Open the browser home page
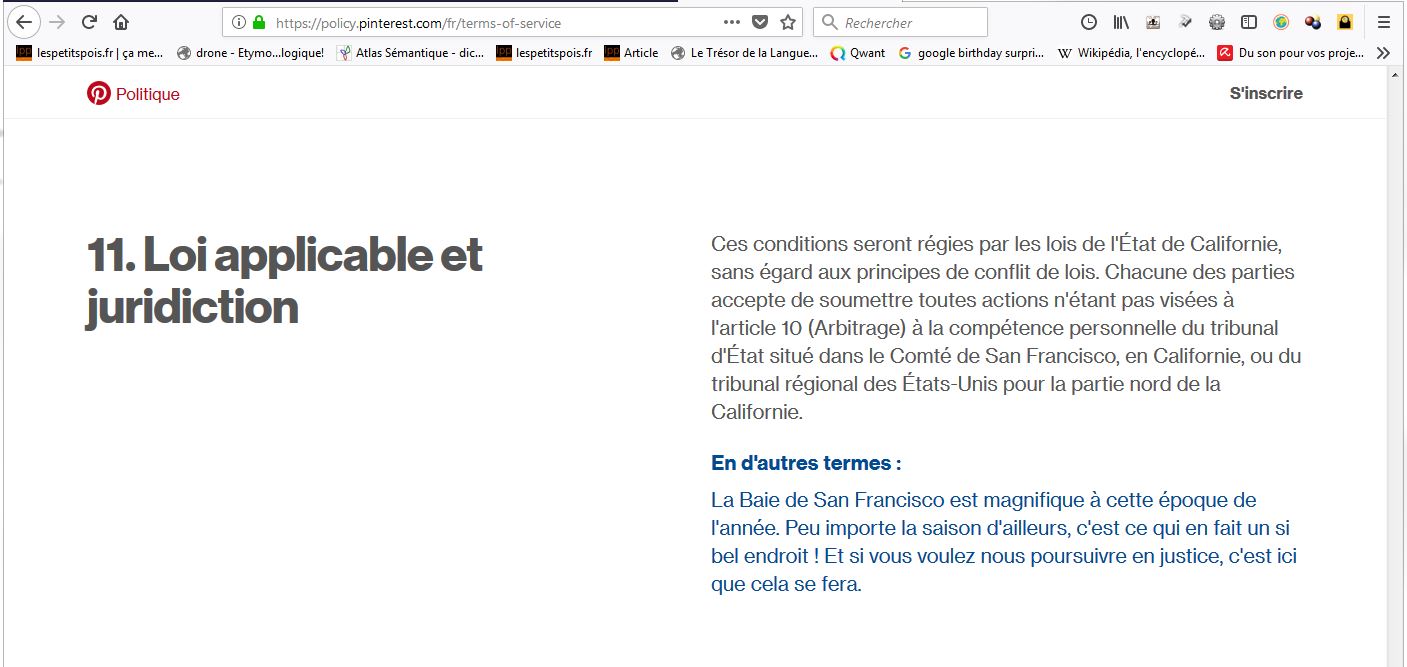1407x667 pixels. pyautogui.click(x=121, y=22)
